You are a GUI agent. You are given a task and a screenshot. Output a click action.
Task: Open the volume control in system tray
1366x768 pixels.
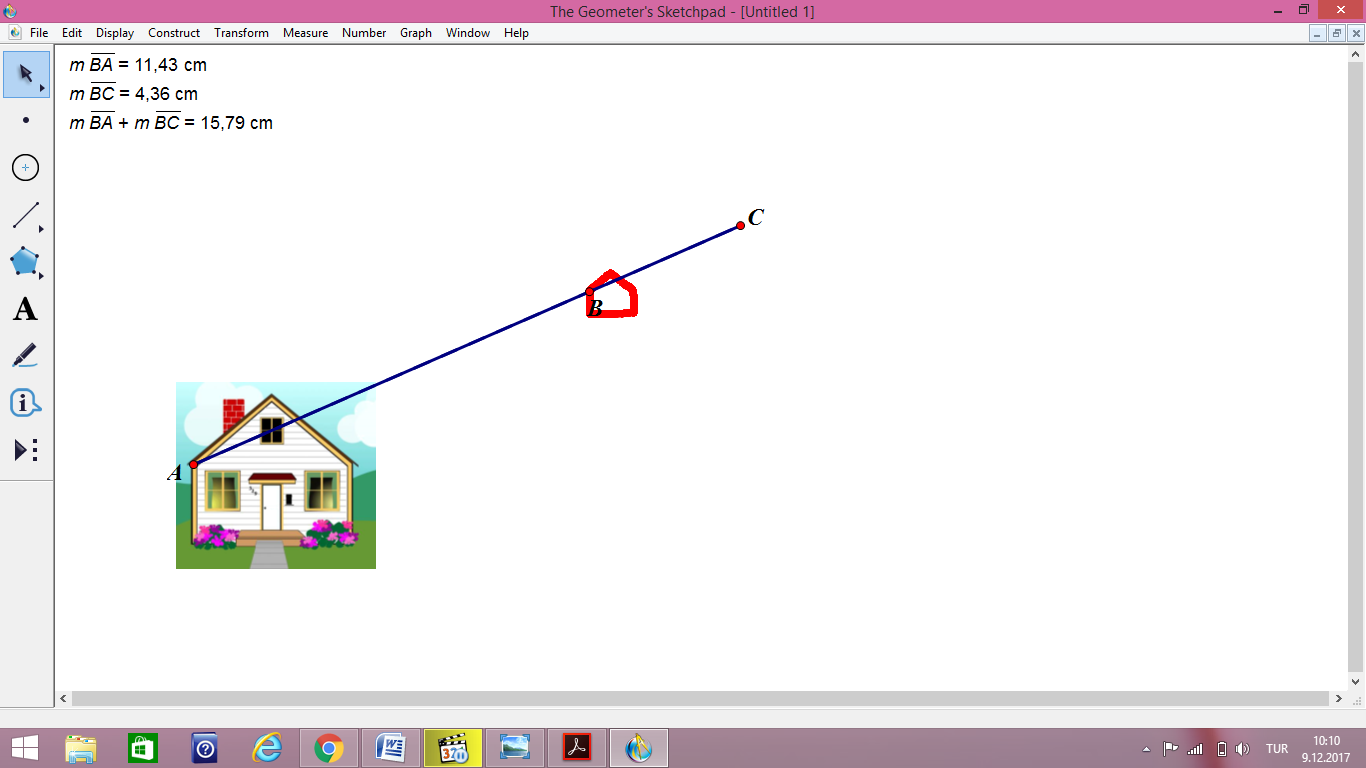point(1243,747)
